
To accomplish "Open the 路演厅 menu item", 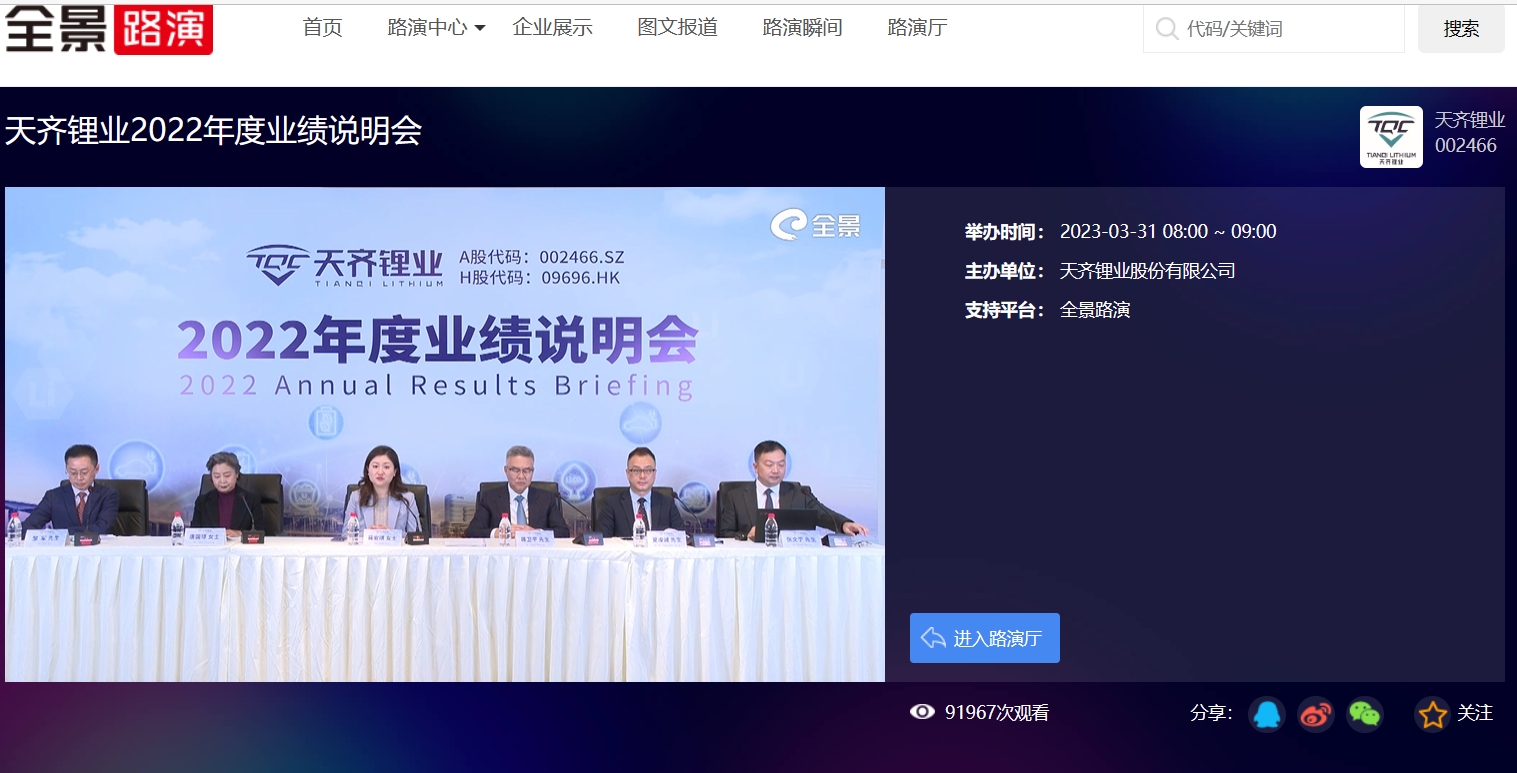I will 917,28.
